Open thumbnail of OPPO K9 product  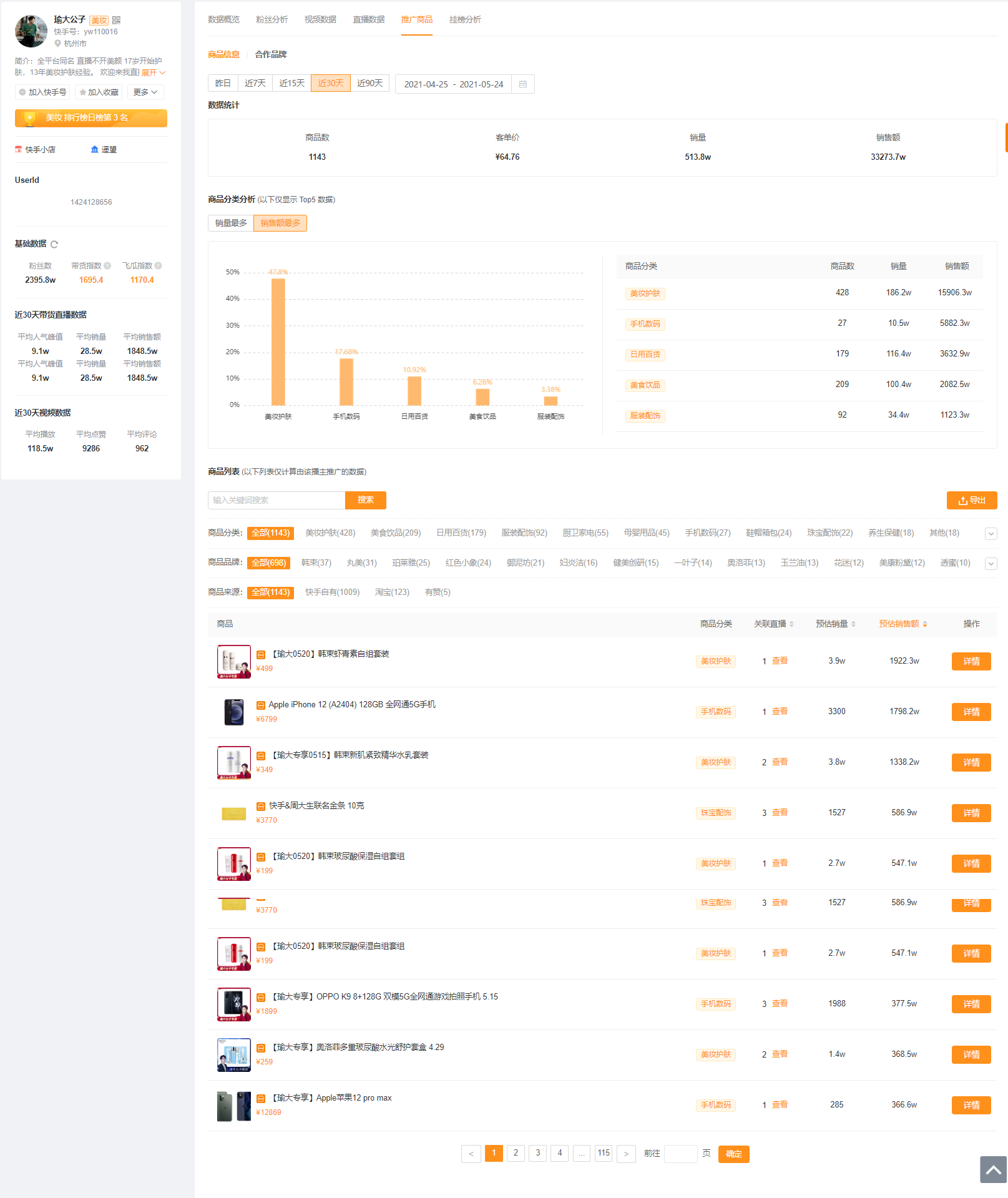[x=234, y=1004]
